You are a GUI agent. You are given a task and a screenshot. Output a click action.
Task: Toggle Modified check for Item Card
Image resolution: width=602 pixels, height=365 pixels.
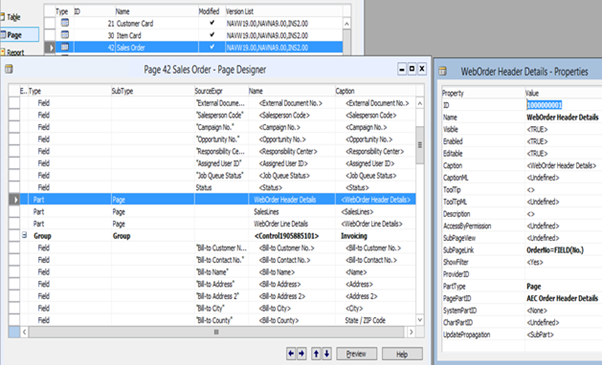212,35
